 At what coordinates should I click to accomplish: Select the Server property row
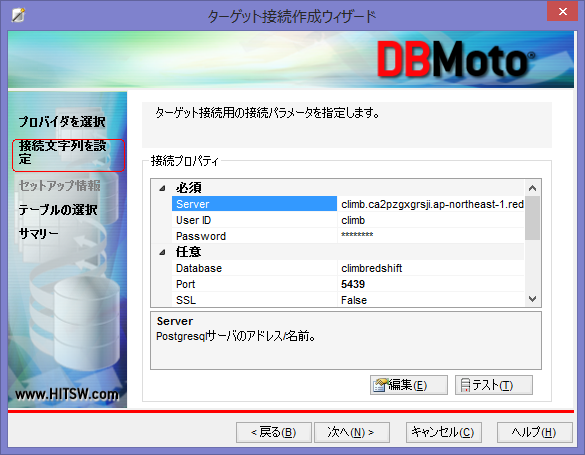[x=348, y=204]
